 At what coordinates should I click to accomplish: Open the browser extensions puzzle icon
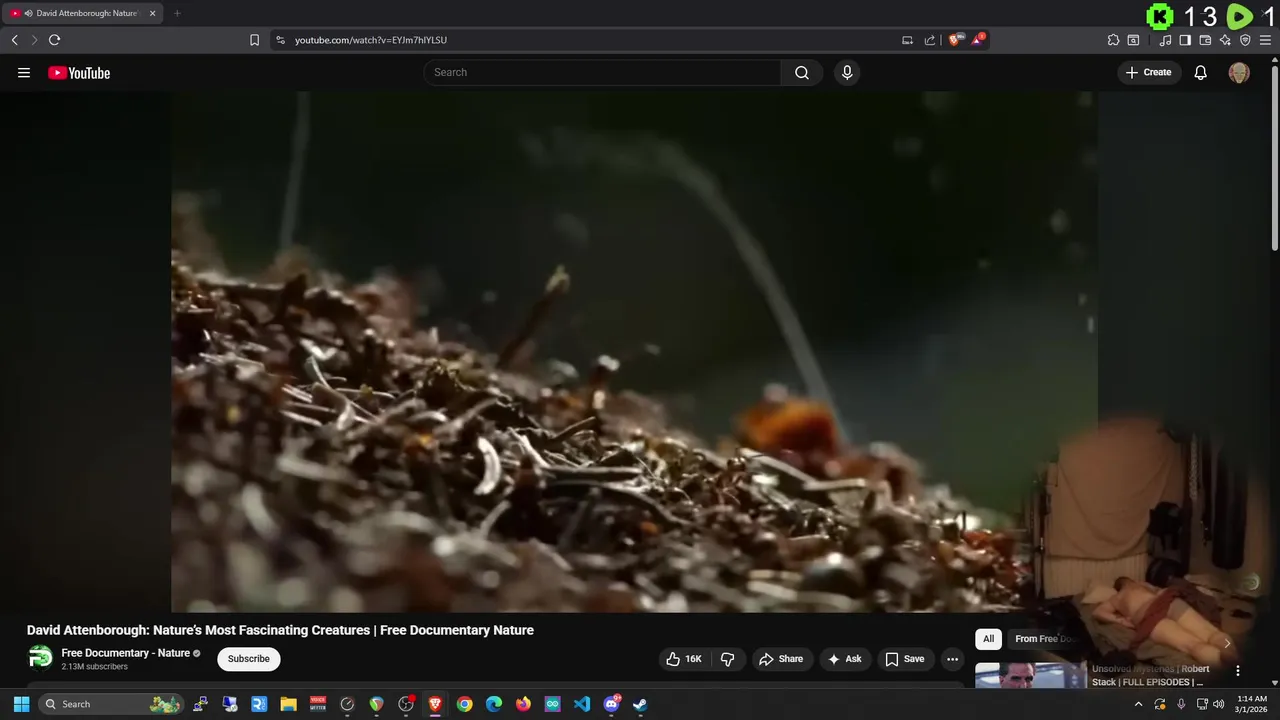click(1113, 40)
